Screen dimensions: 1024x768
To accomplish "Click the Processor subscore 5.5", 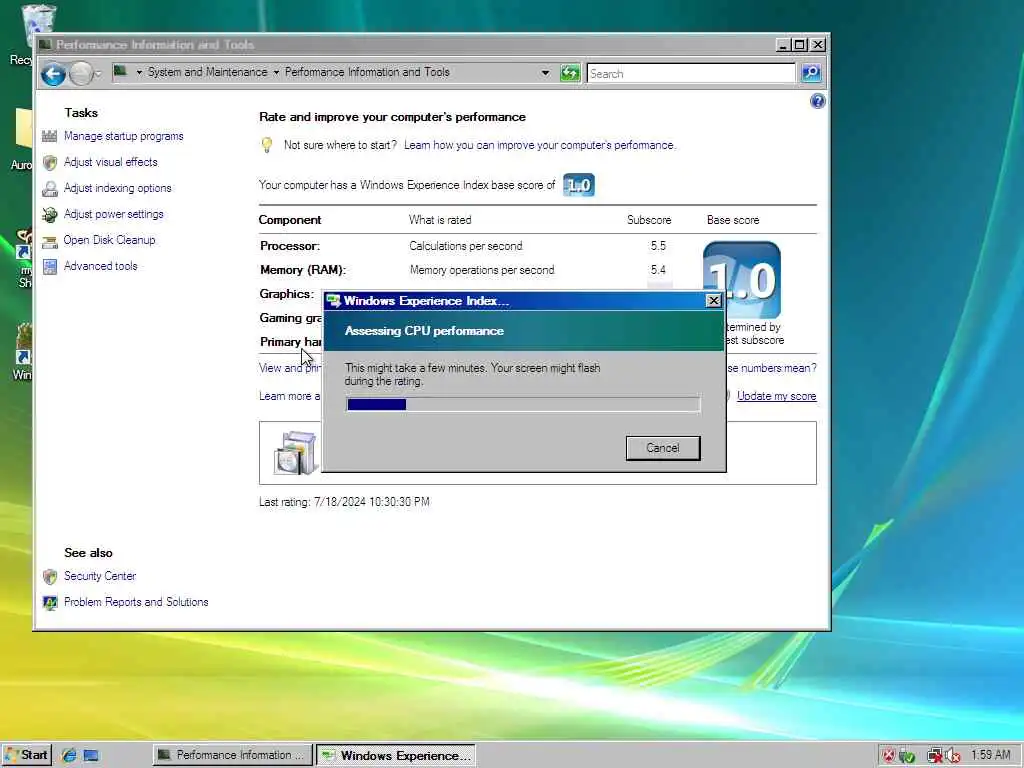I will click(x=658, y=246).
